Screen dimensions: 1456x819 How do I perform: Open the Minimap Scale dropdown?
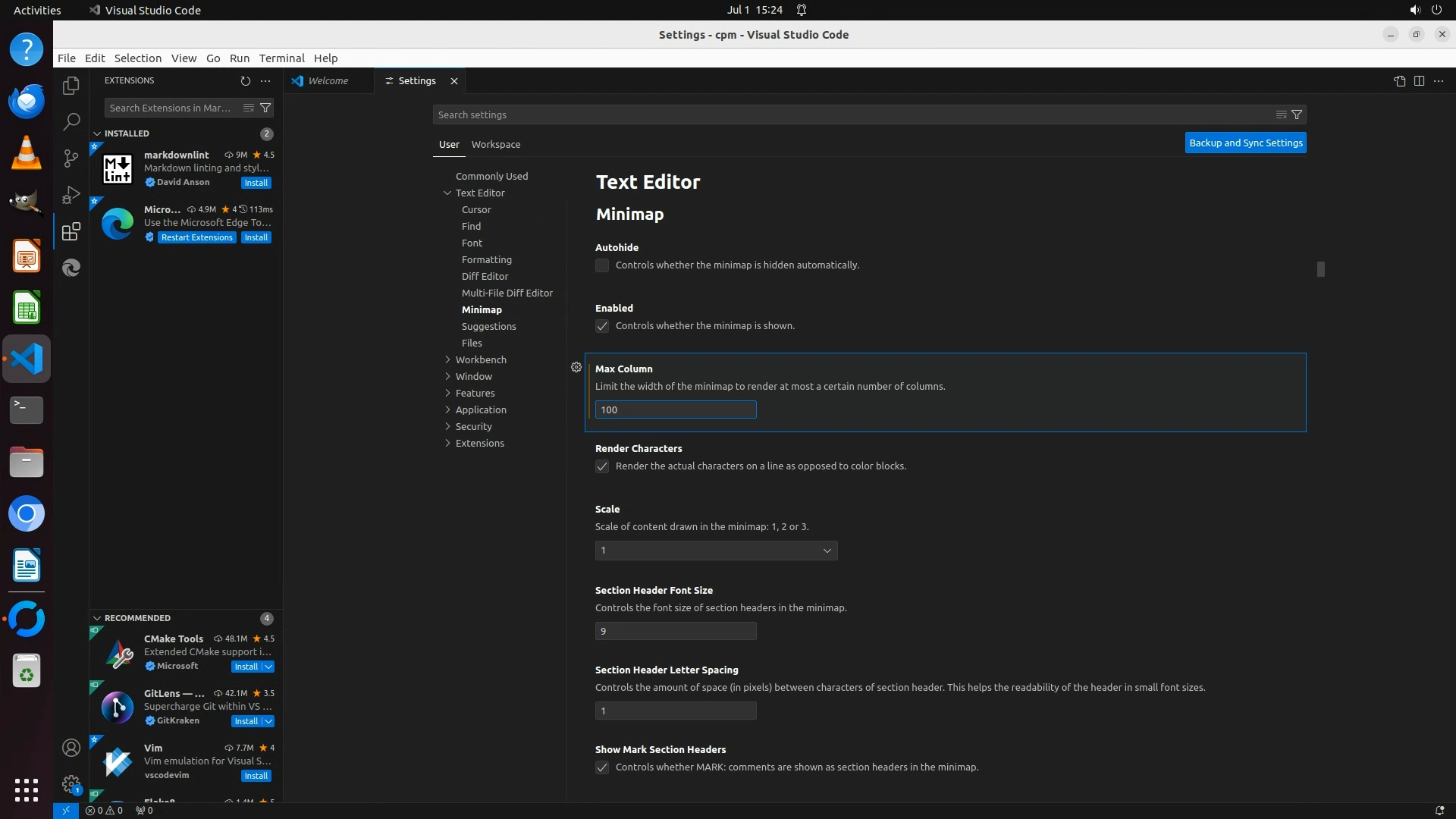coord(716,551)
